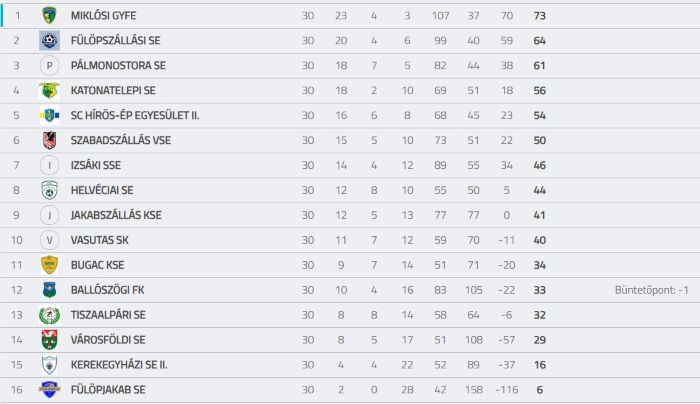Click the Miklósi GYFE team crest
Image resolution: width=700 pixels, height=404 pixels.
(x=49, y=16)
